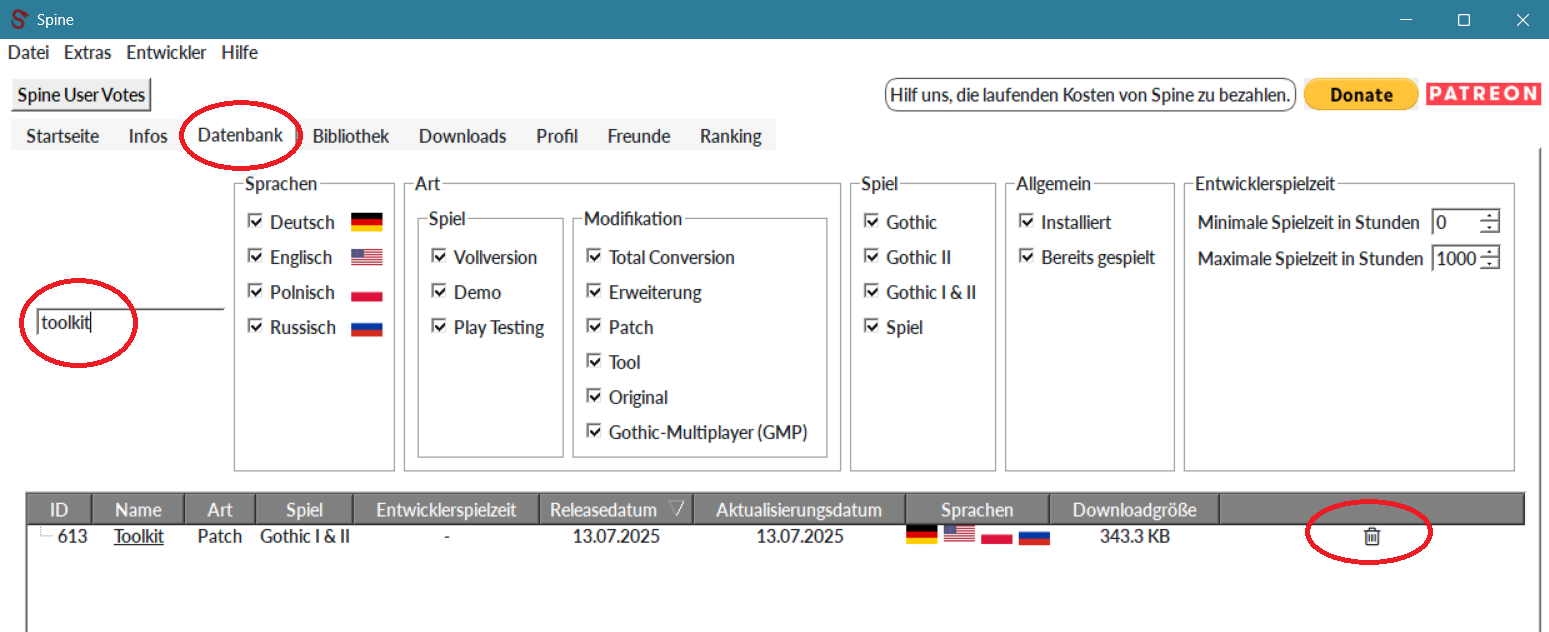Open the Patreon badge
1549x632 pixels.
coord(1482,94)
